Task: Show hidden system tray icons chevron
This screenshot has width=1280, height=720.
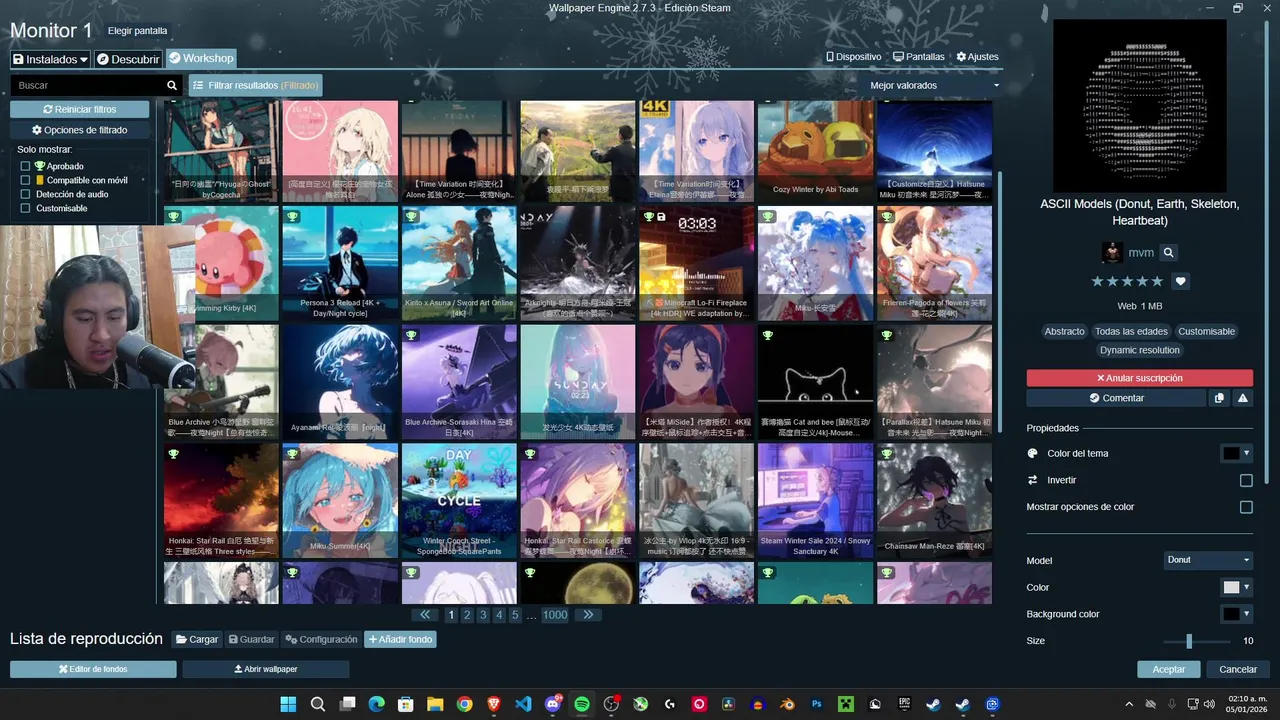Action: [x=1129, y=704]
